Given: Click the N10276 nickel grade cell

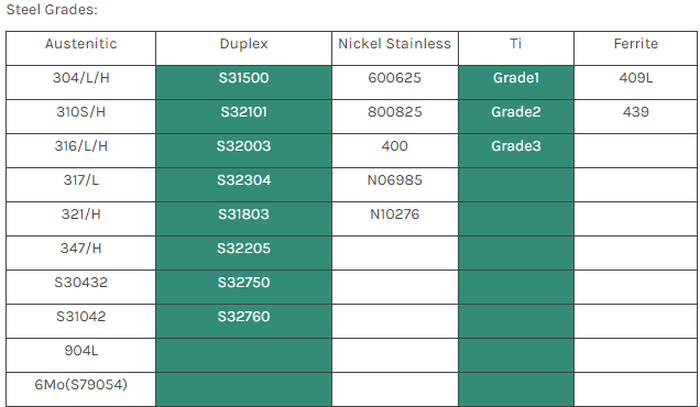Looking at the screenshot, I should pos(394,214).
